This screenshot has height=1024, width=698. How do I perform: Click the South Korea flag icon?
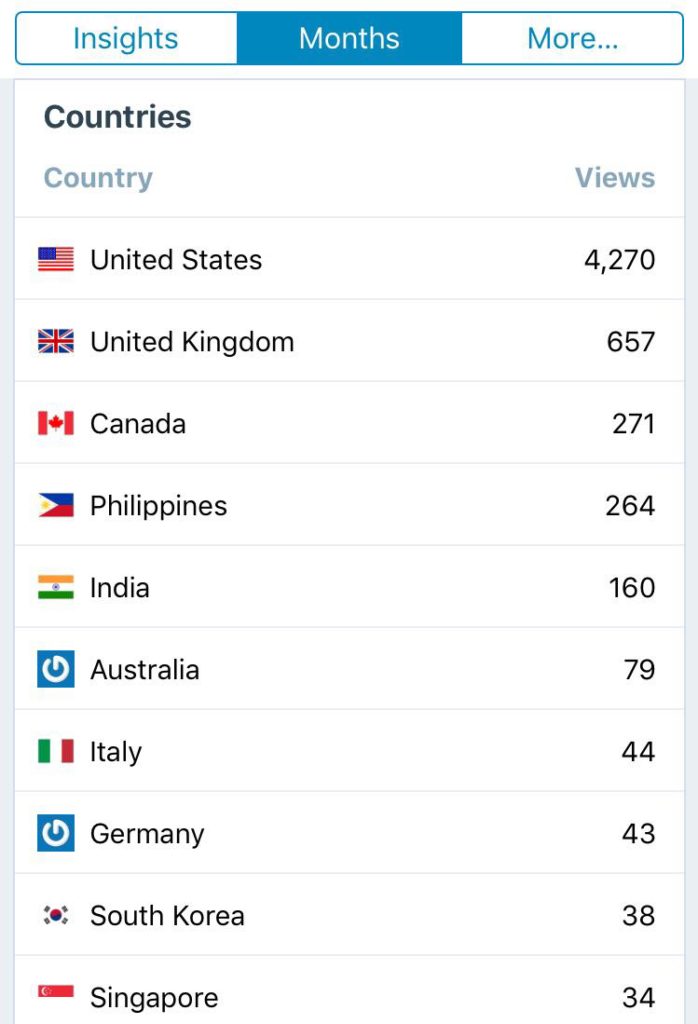pyautogui.click(x=56, y=916)
